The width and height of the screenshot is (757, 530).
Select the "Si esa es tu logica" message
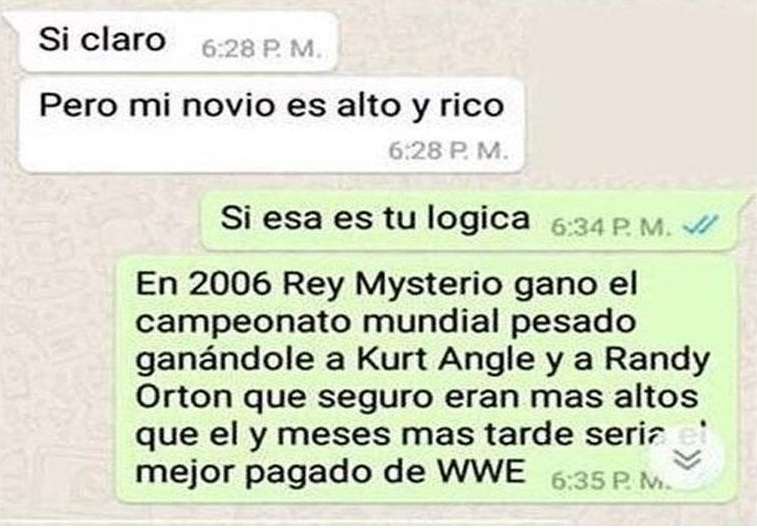point(469,220)
